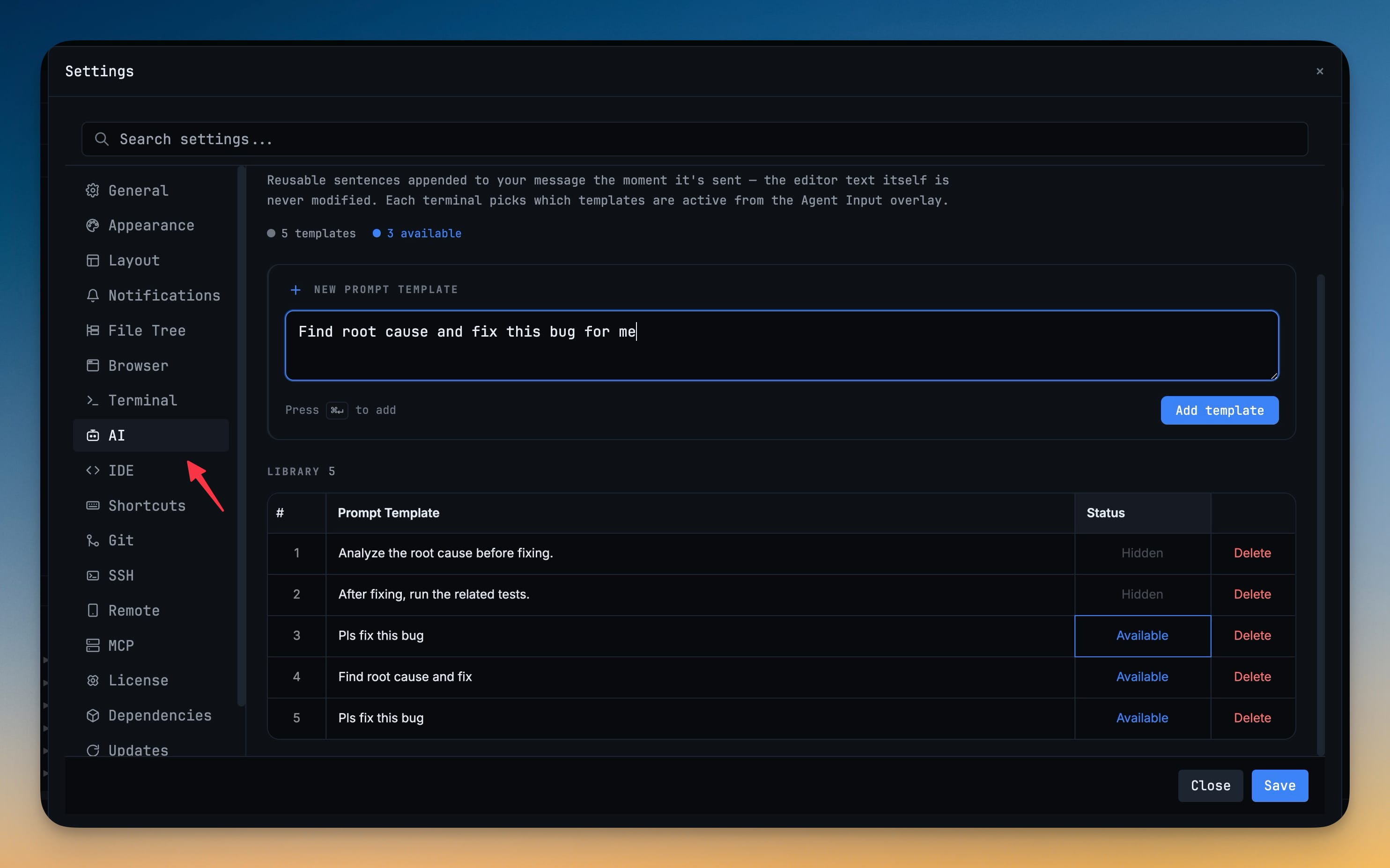The height and width of the screenshot is (868, 1390).
Task: Click the Add template button
Action: tap(1220, 411)
